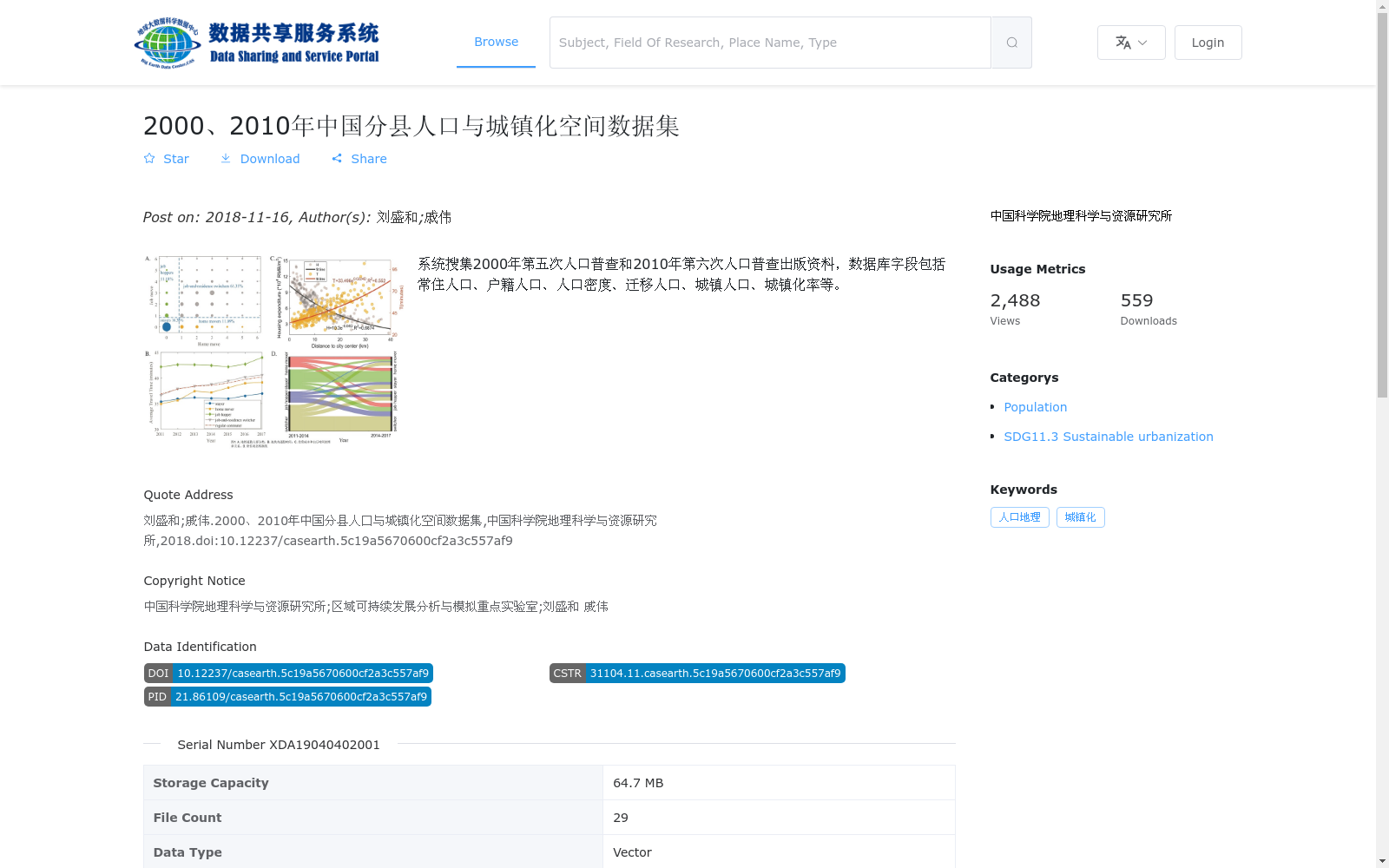Click the 559 downloads count

point(1136,300)
